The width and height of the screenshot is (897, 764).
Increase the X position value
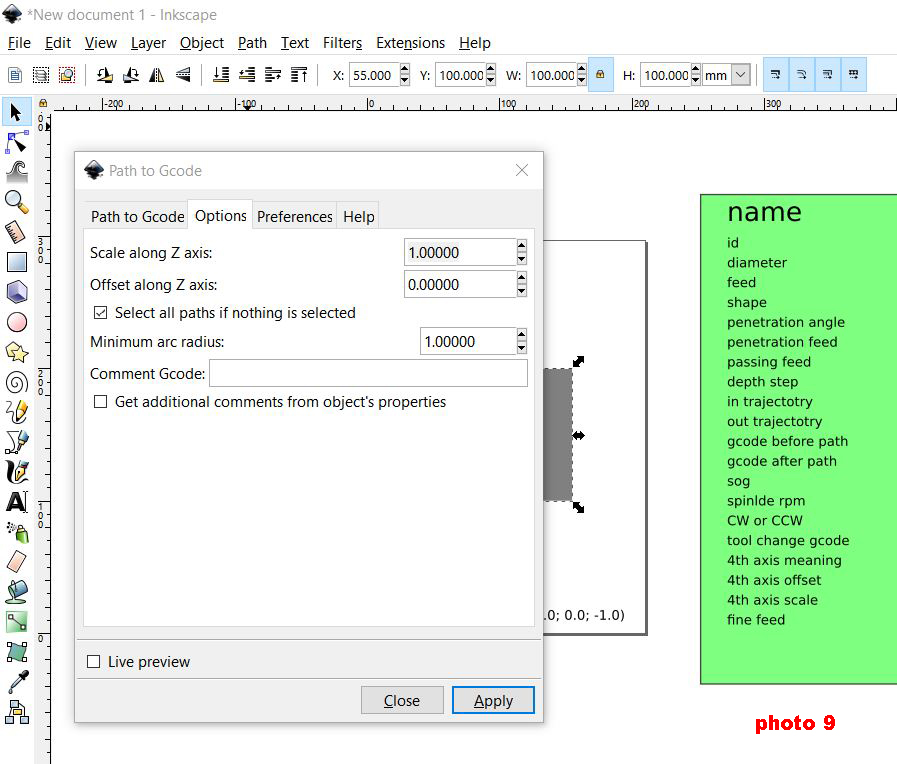[x=404, y=69]
